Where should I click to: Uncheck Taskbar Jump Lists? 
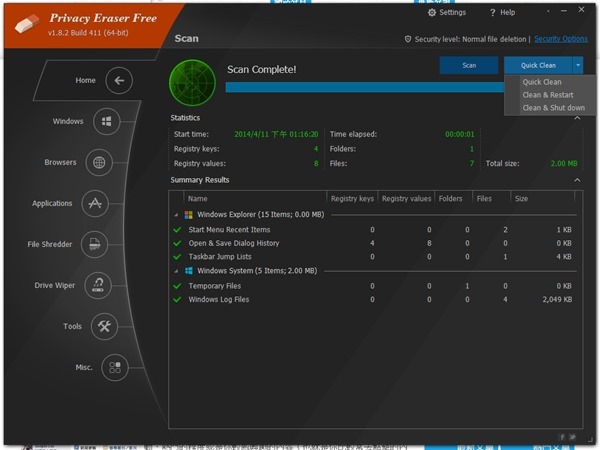[177, 257]
